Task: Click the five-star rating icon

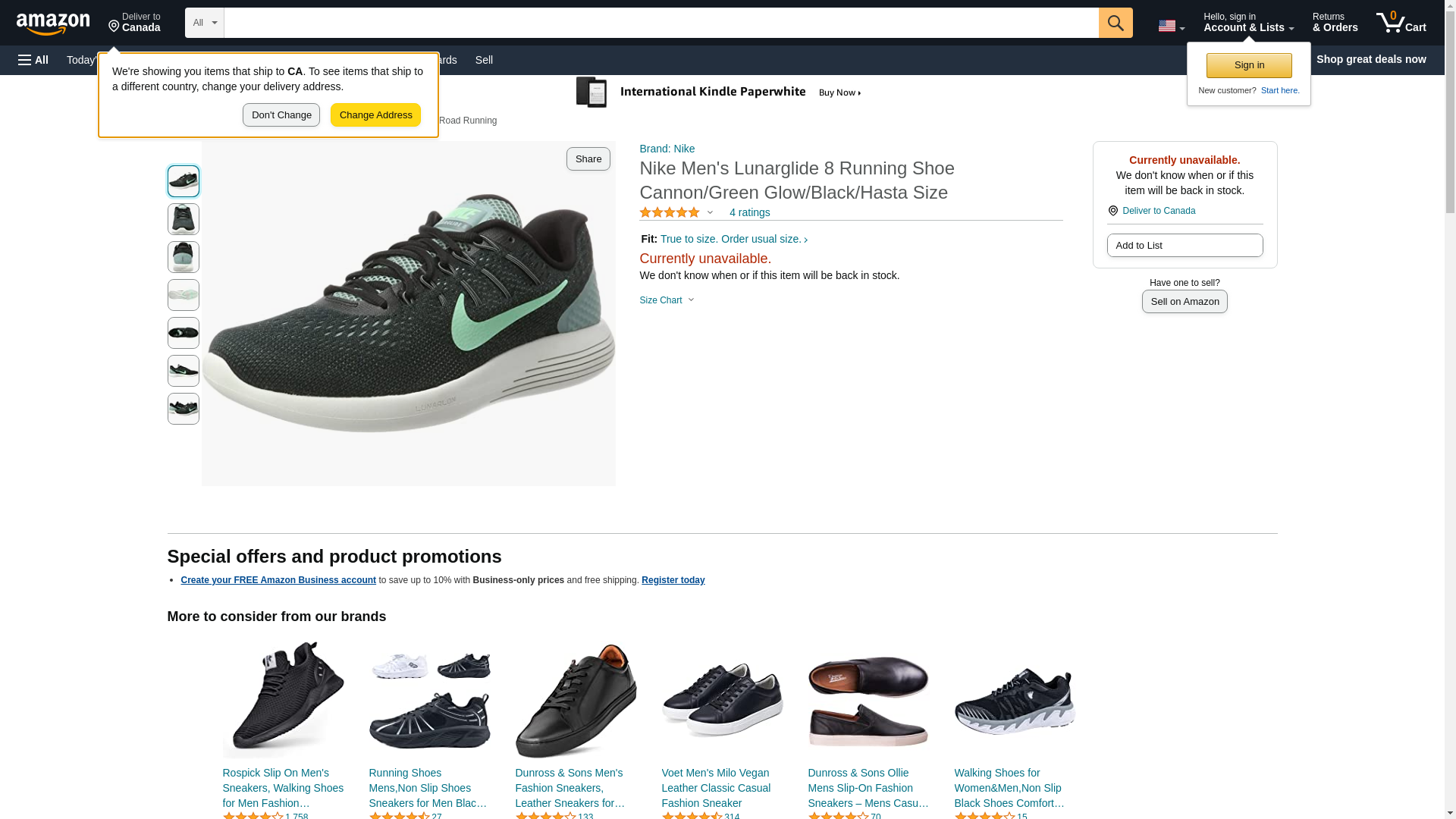Action: (x=670, y=213)
